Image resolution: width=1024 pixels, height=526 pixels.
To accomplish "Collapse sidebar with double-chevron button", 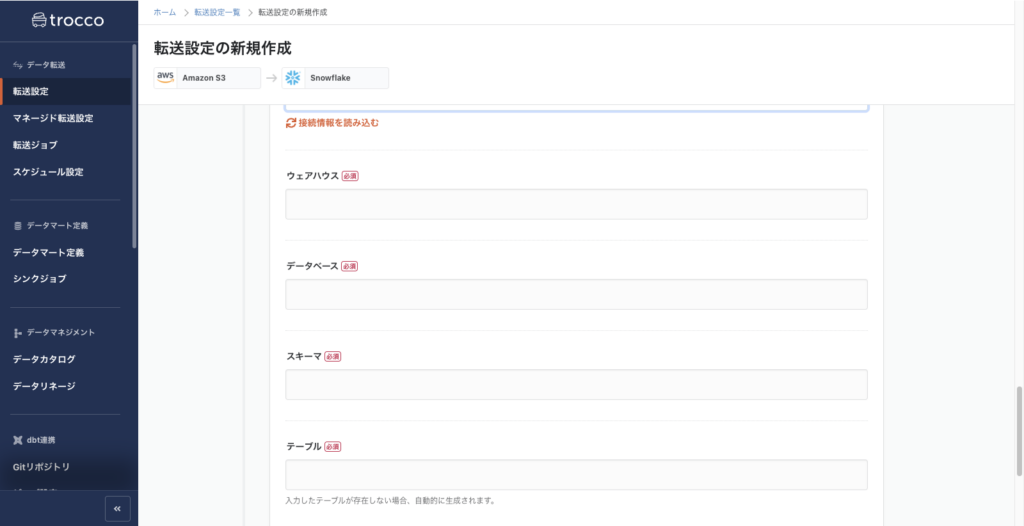I will pyautogui.click(x=118, y=508).
